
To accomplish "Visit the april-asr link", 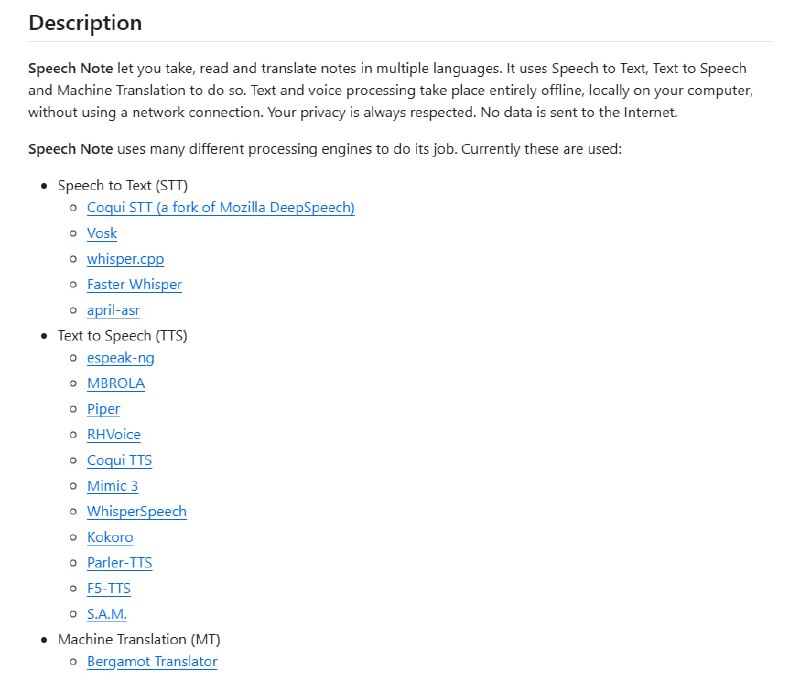I will coord(113,310).
